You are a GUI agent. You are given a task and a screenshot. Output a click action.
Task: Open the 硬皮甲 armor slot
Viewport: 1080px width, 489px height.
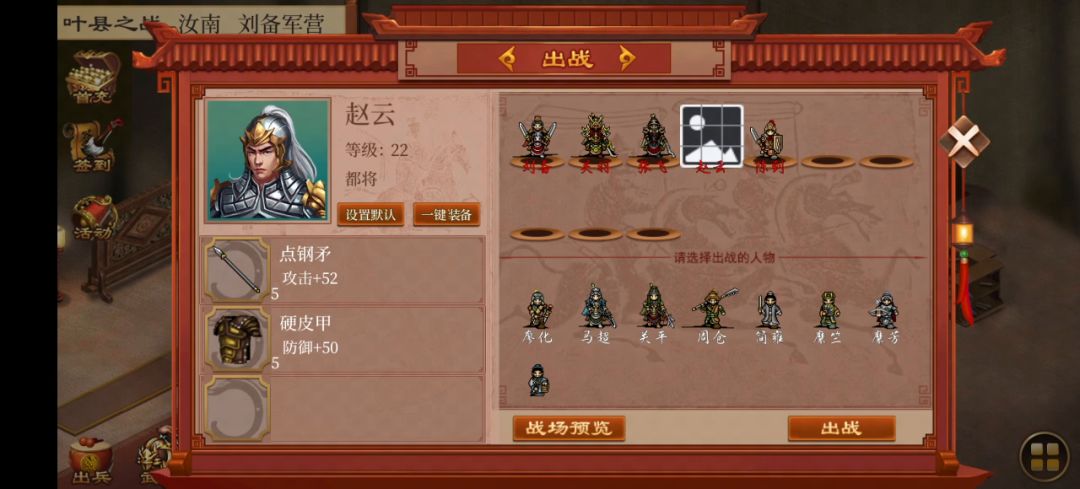343,340
